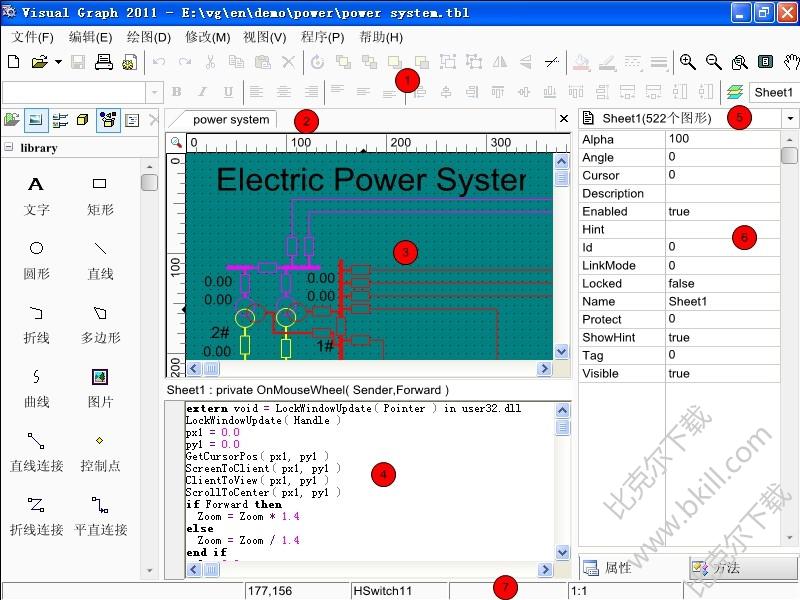Toggle the library view button in left panel
The image size is (800, 600).
pyautogui.click(x=35, y=120)
